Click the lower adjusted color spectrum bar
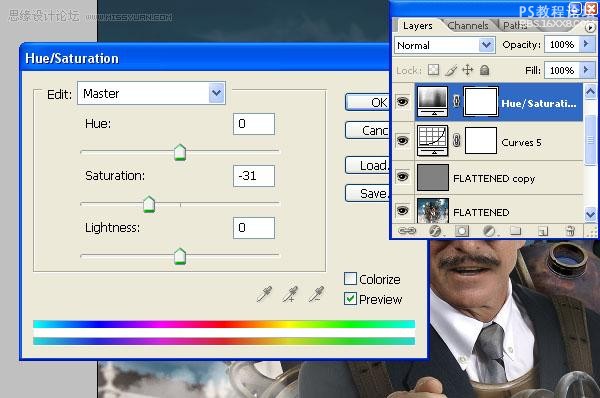This screenshot has width=600, height=398. tap(224, 341)
